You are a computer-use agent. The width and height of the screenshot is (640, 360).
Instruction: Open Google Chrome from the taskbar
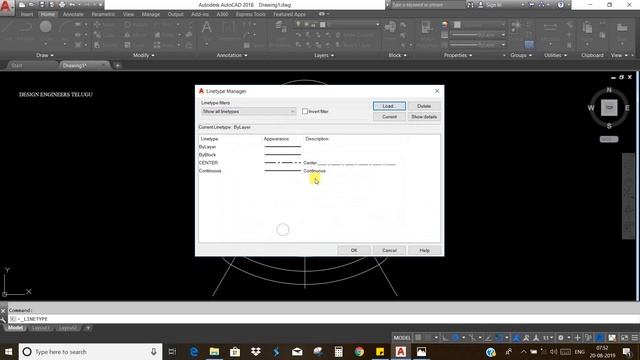click(x=359, y=351)
